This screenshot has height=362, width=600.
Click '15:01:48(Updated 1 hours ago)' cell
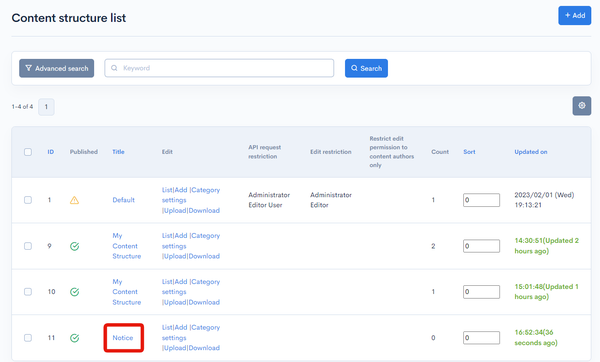click(x=546, y=292)
